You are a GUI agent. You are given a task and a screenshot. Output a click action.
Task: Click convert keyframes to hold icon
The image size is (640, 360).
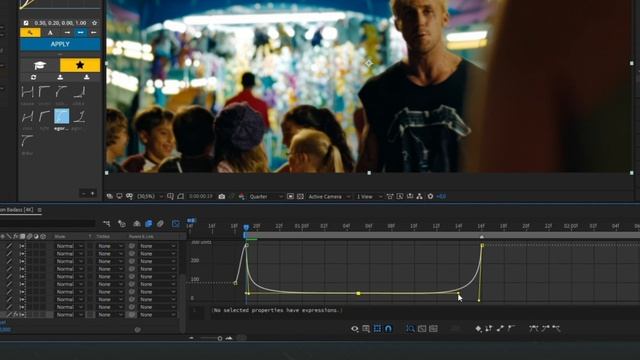coord(489,329)
